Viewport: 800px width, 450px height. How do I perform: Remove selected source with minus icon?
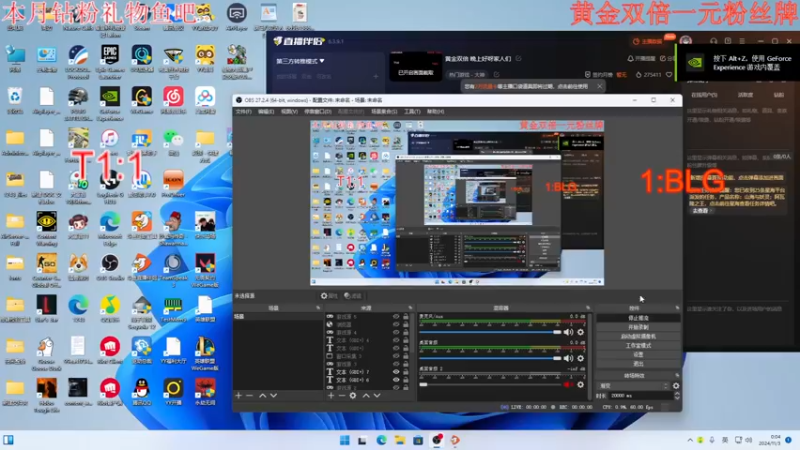coord(342,395)
